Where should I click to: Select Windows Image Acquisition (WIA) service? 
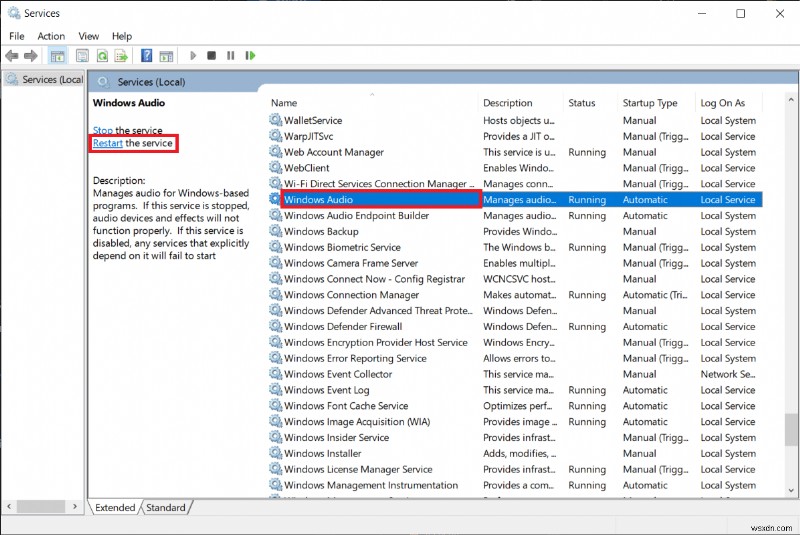(x=515, y=421)
